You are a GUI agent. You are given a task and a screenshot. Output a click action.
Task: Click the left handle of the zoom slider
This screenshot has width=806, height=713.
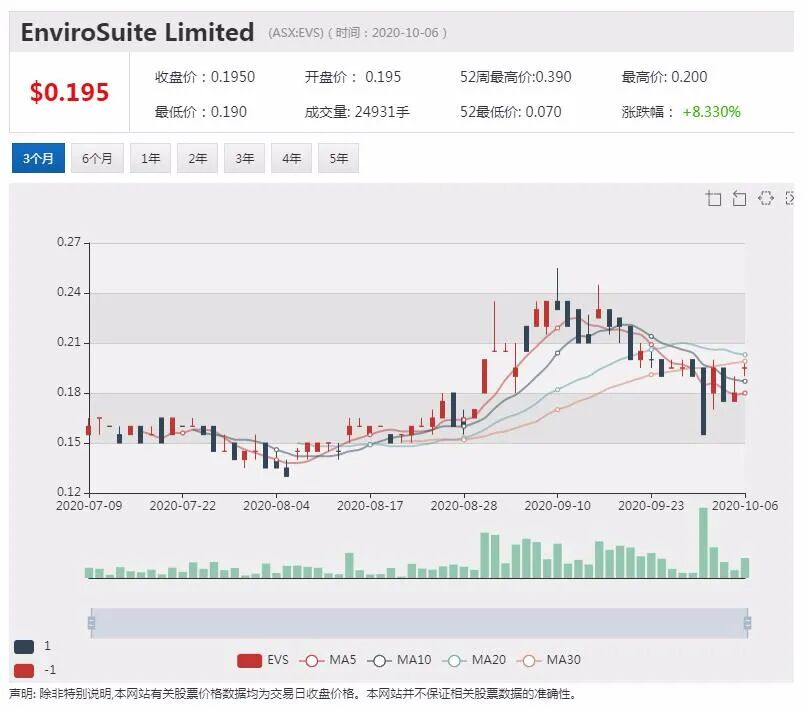pyautogui.click(x=91, y=623)
